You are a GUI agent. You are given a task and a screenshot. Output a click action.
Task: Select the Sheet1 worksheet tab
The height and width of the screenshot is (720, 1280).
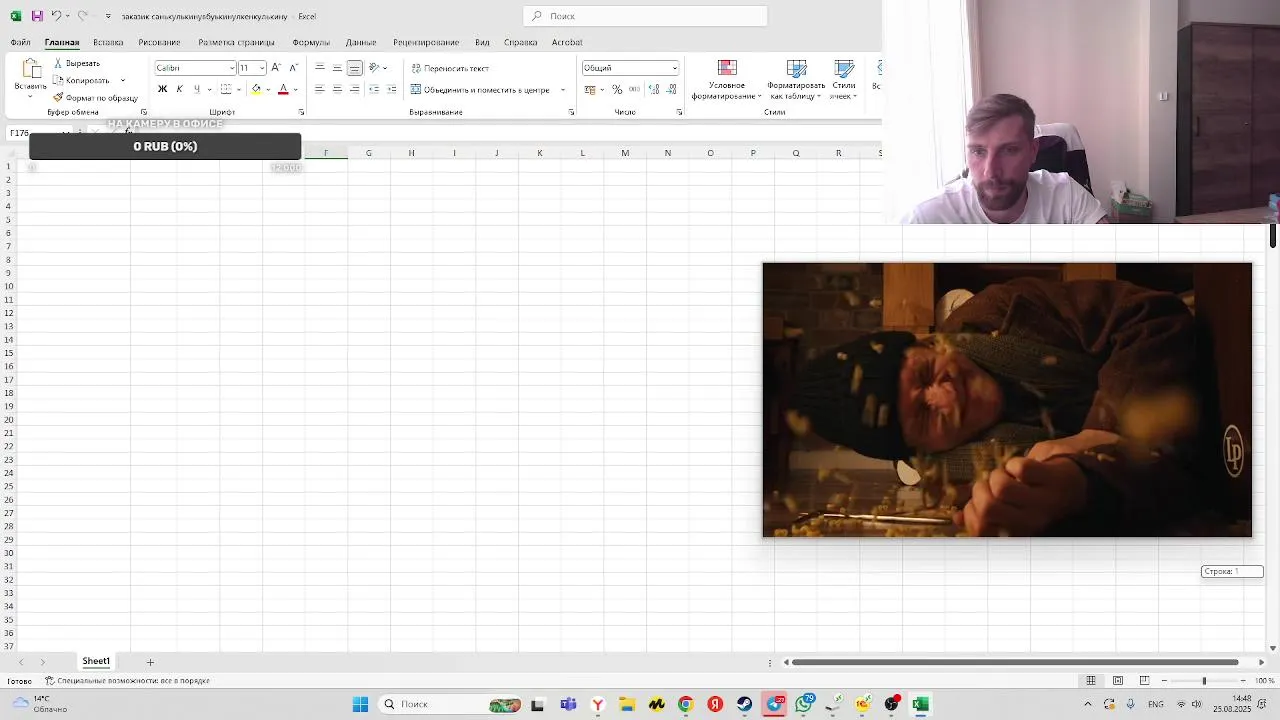coord(96,661)
